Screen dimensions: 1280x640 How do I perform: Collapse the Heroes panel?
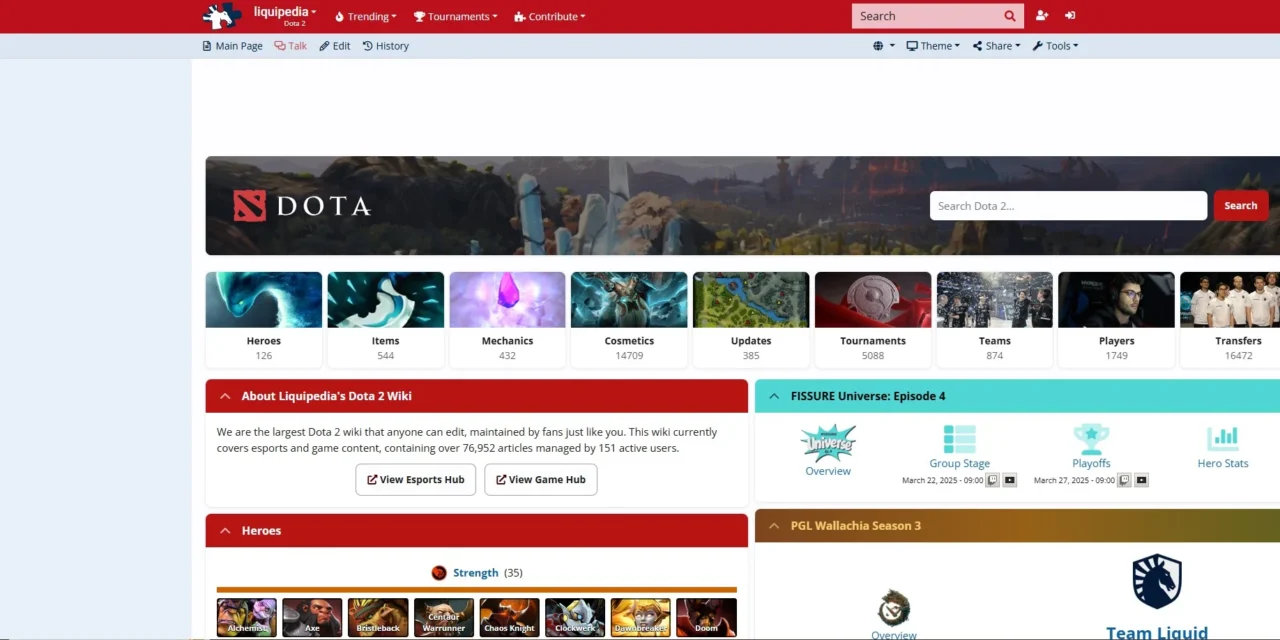[x=225, y=531]
